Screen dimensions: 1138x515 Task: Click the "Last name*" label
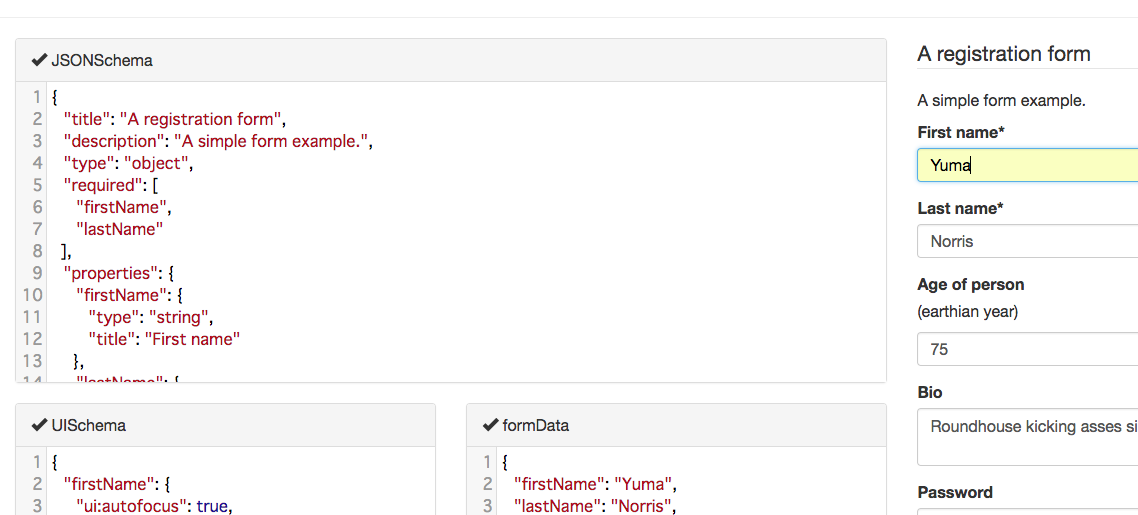click(x=960, y=209)
